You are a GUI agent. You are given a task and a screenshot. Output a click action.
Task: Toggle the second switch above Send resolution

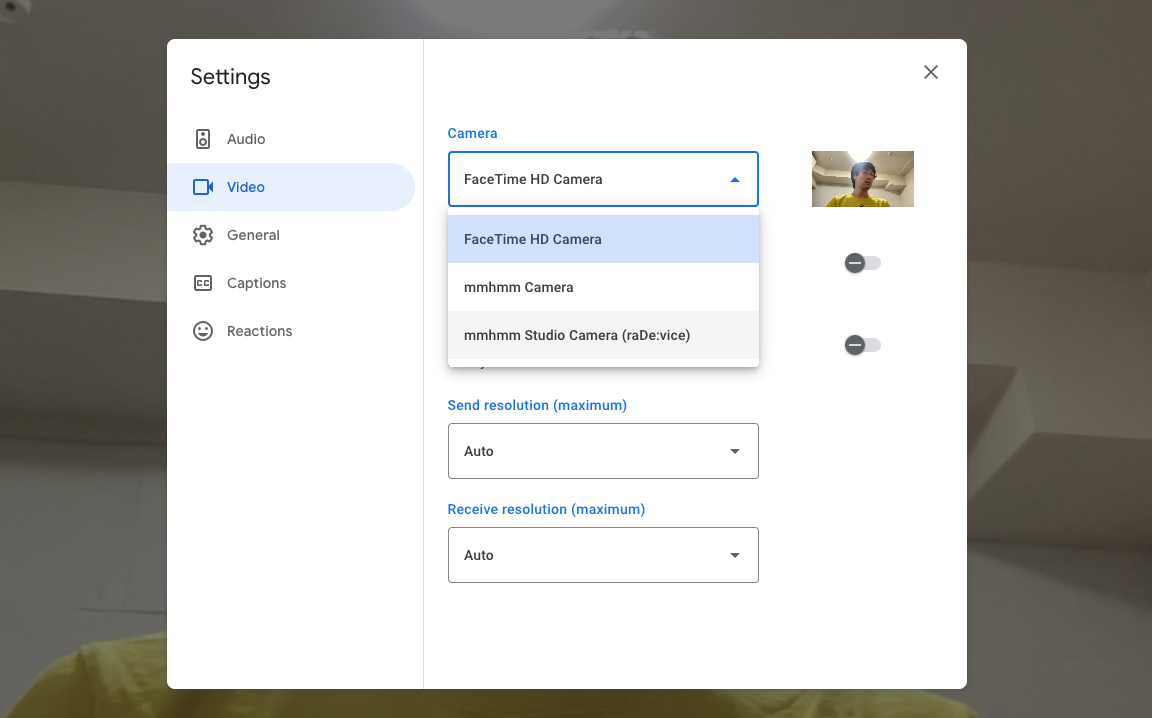(862, 345)
